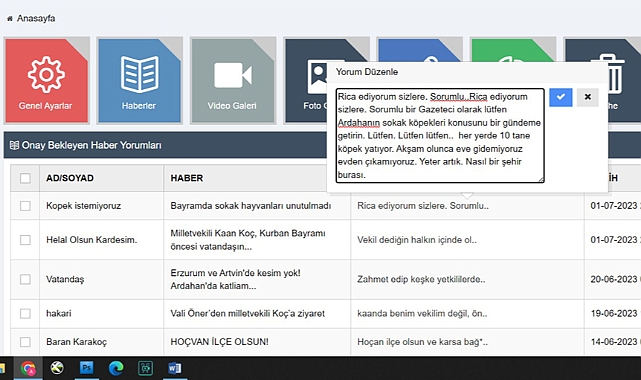Viewport: 641px width, 380px height.
Task: Click the name cell 'Kopek istemiyoruz'
Action: tap(83, 206)
